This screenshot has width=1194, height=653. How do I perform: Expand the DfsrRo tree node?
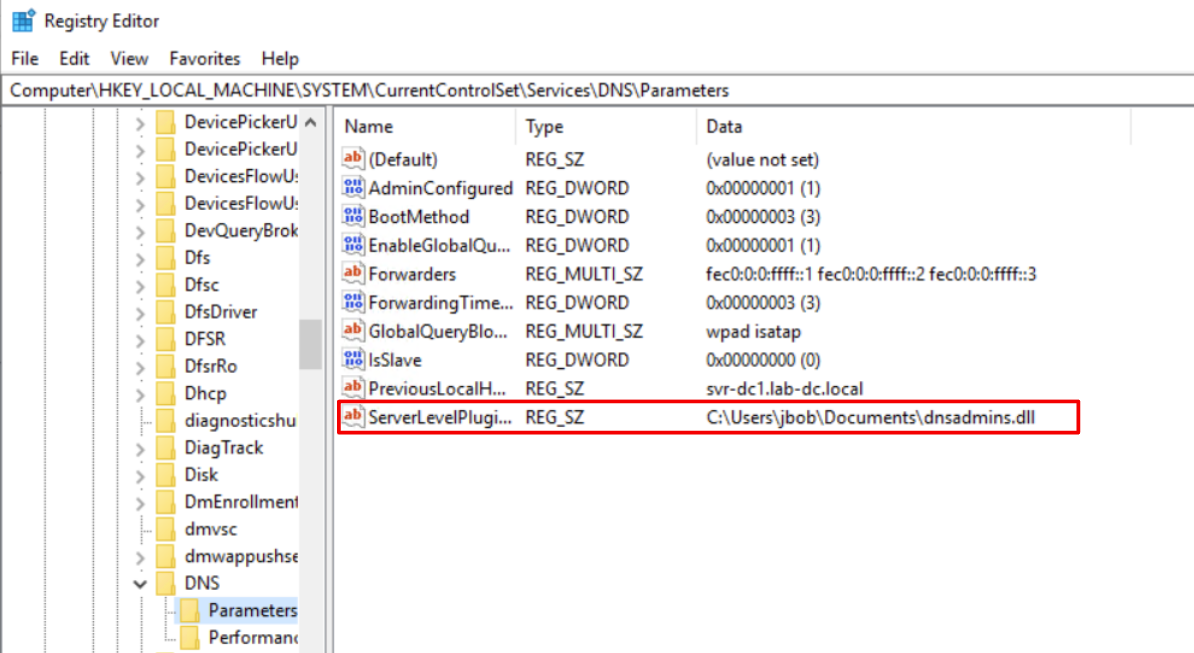(140, 367)
